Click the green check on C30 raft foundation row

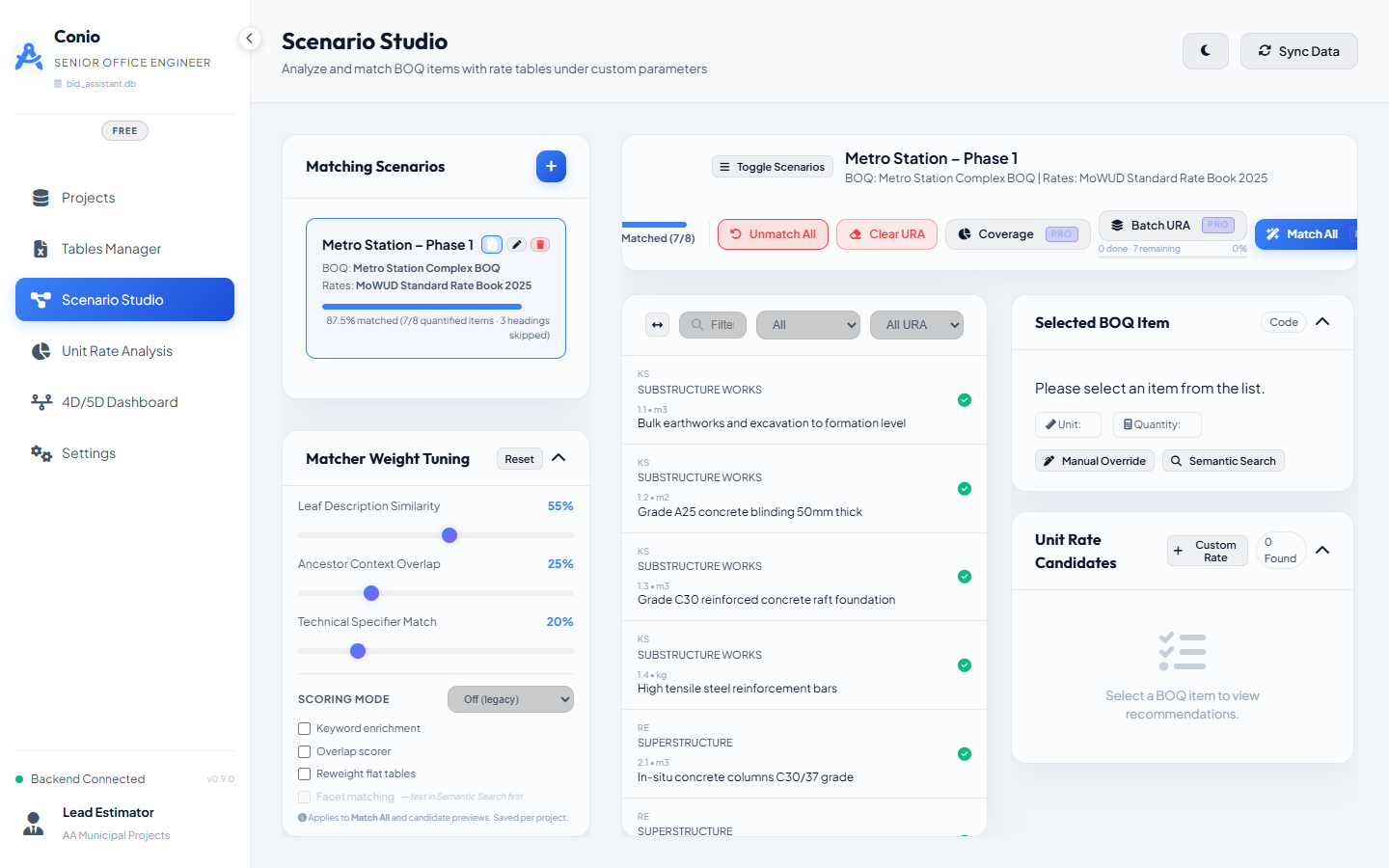[x=965, y=577]
